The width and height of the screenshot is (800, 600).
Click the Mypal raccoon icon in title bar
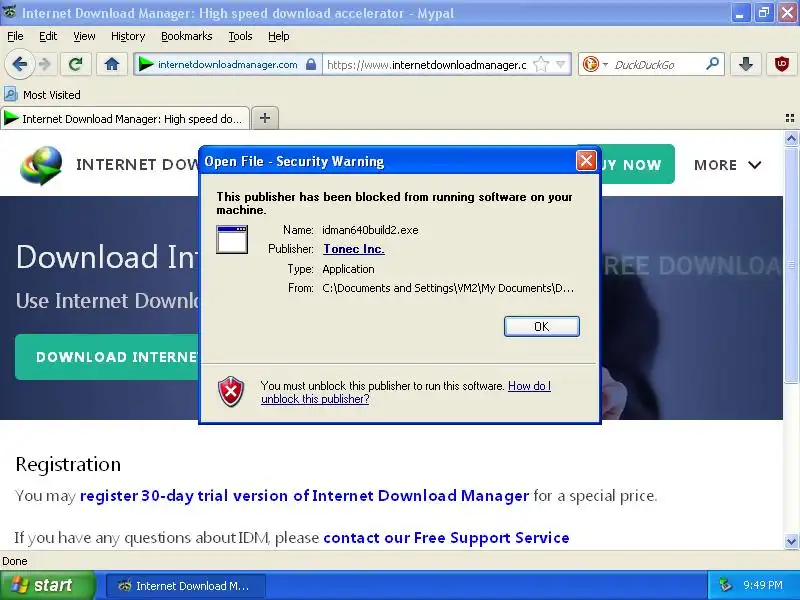point(10,12)
